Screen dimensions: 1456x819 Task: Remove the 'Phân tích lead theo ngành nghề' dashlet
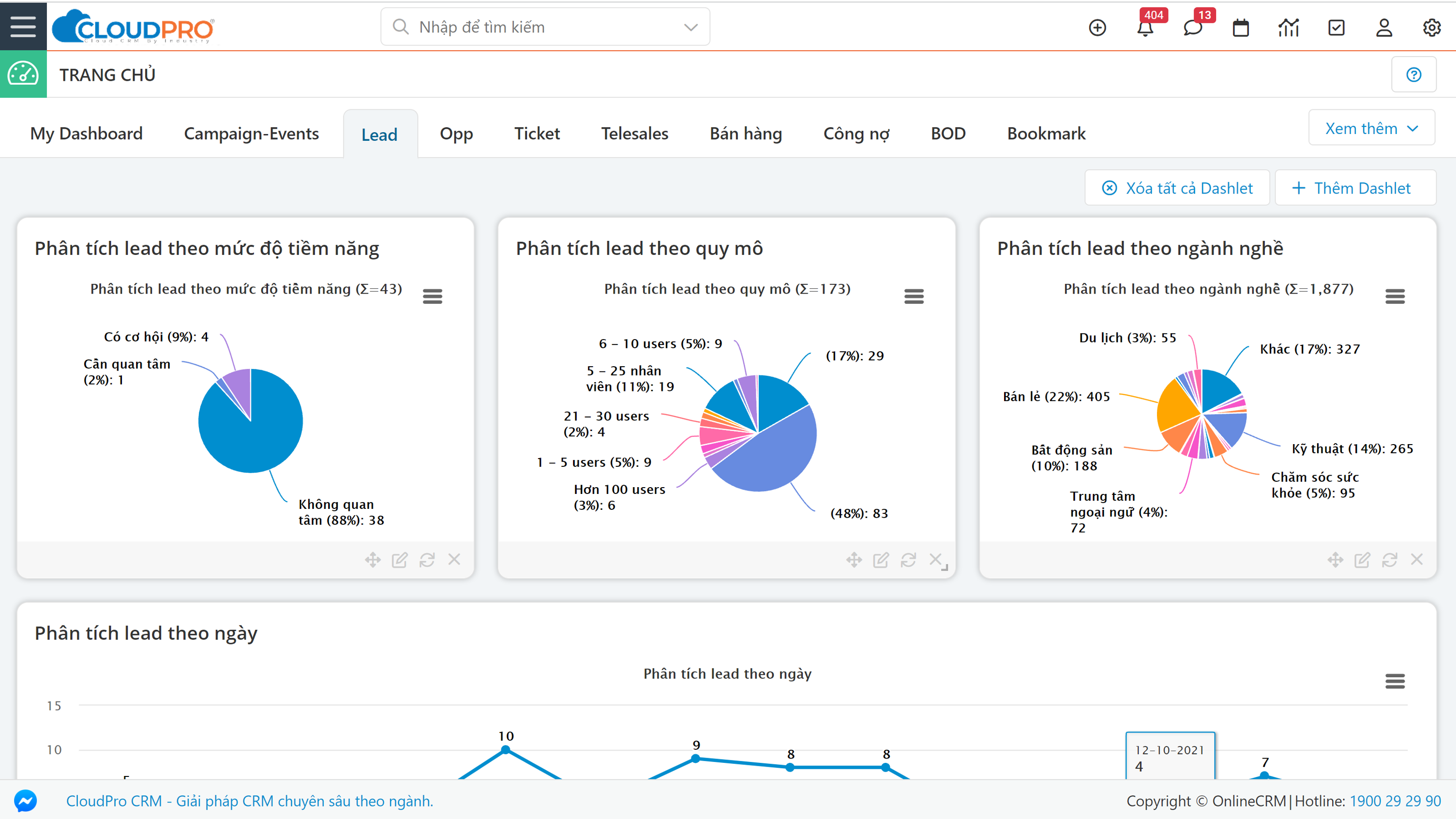click(x=1417, y=560)
